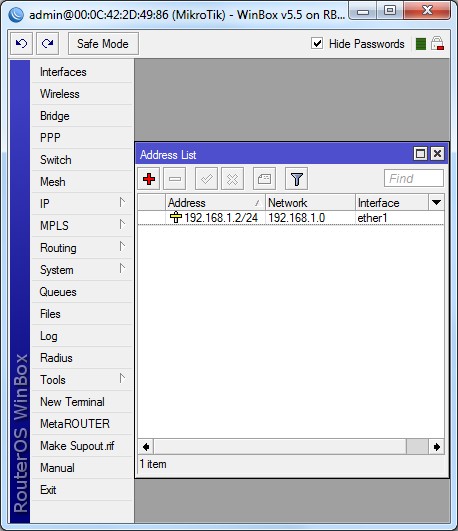Image resolution: width=458 pixels, height=531 pixels.
Task: Open the Interfaces menu
Action: pyautogui.click(x=82, y=72)
